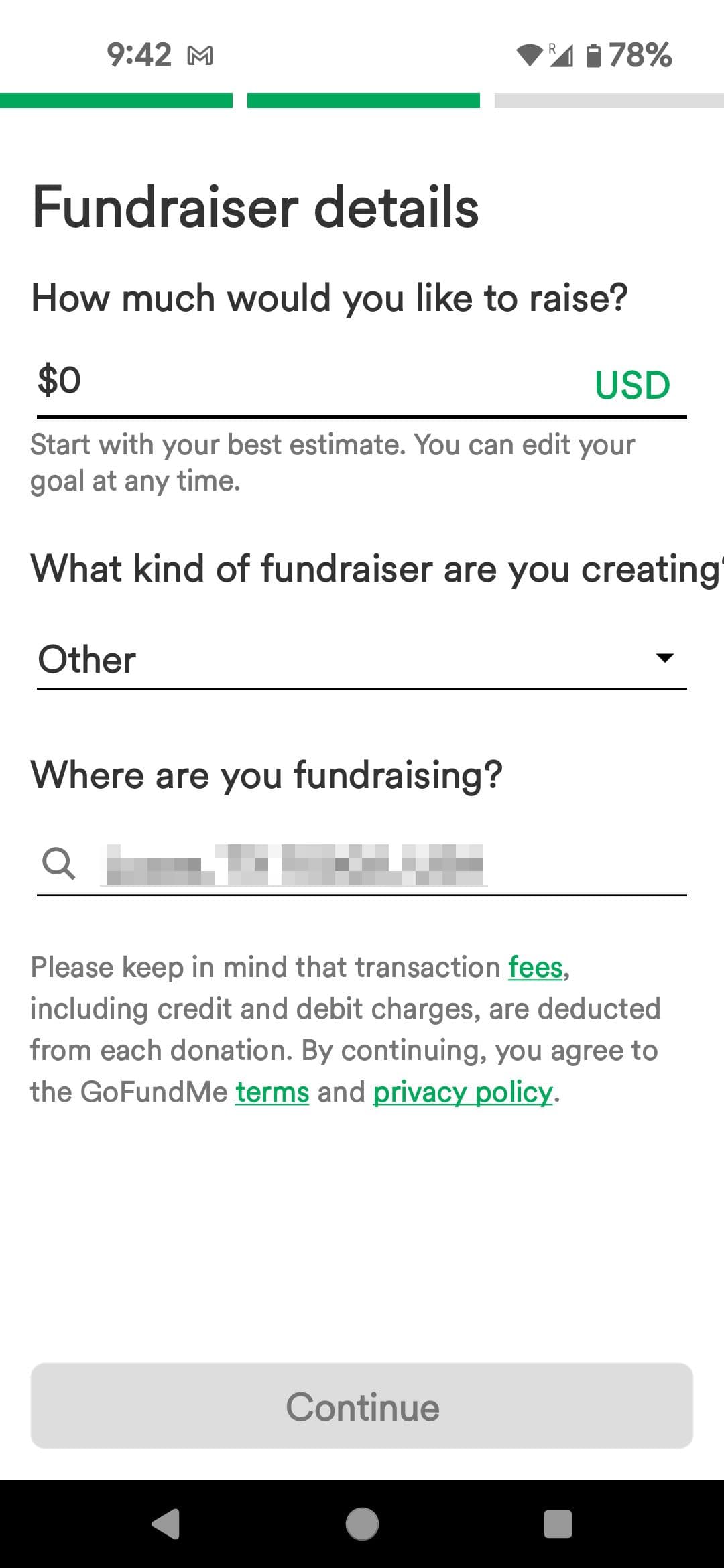This screenshot has height=1568, width=724.
Task: Tap the gray third progress step
Action: click(x=609, y=101)
